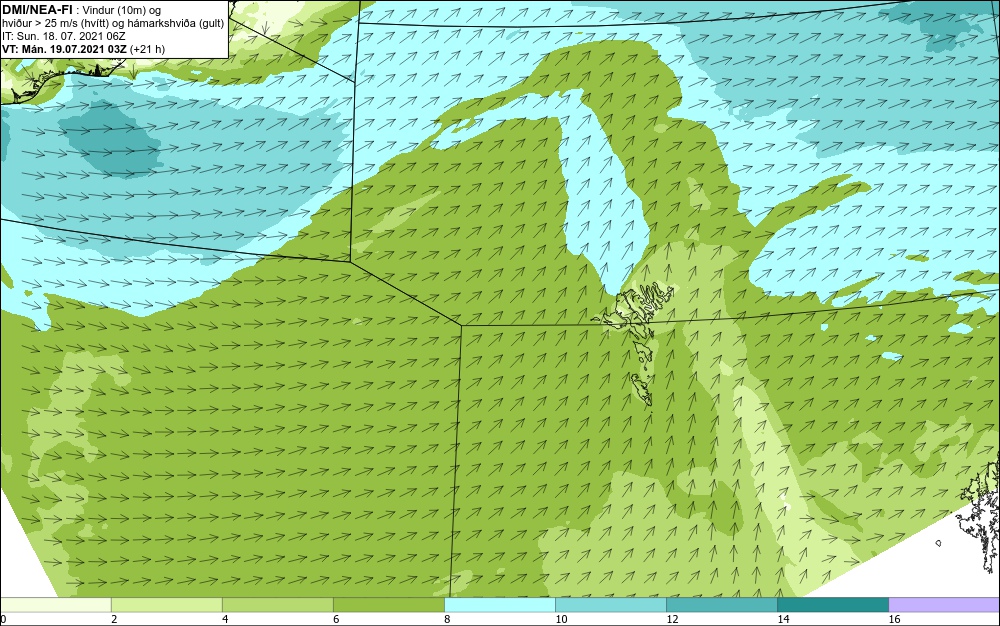The width and height of the screenshot is (1000, 626).
Task: Click the 12-14 m/s teal legend swatch
Action: [x=721, y=605]
